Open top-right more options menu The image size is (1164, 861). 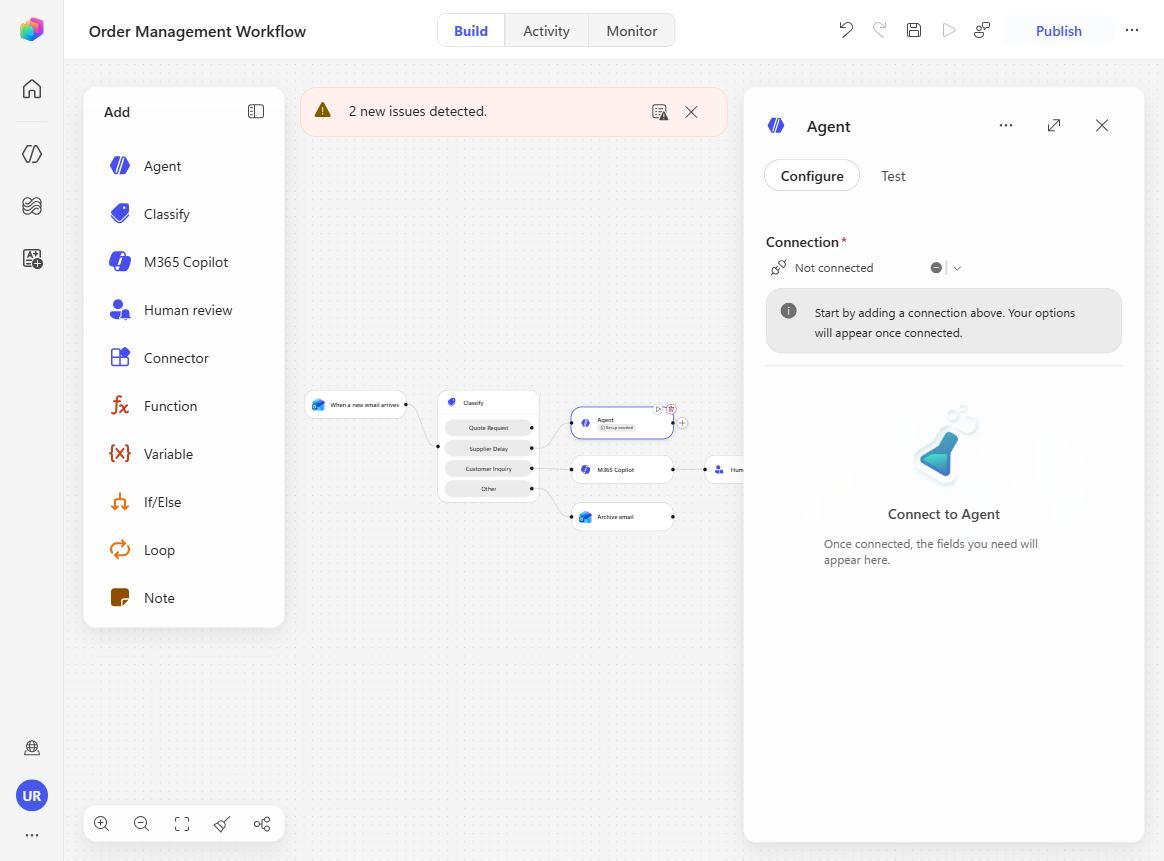[x=1131, y=30]
